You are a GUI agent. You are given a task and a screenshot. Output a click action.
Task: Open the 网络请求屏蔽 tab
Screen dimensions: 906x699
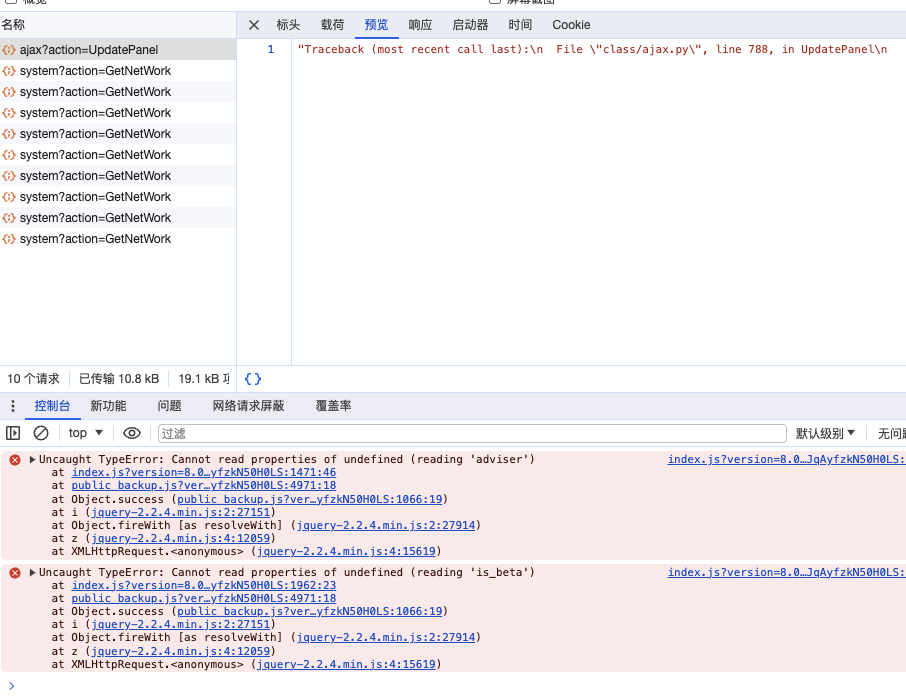(x=248, y=406)
